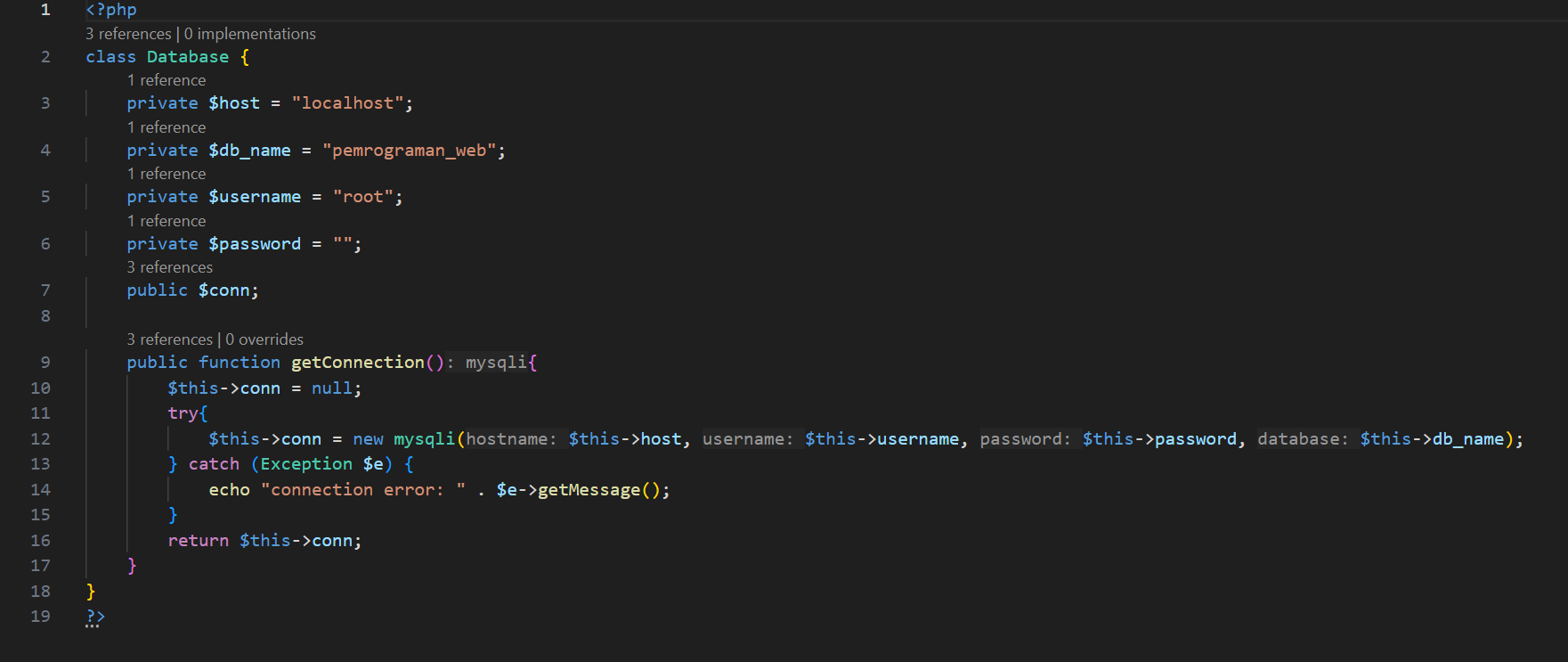Click the 0 overrides CodeLens link
Image resolution: width=1568 pixels, height=662 pixels.
click(264, 339)
